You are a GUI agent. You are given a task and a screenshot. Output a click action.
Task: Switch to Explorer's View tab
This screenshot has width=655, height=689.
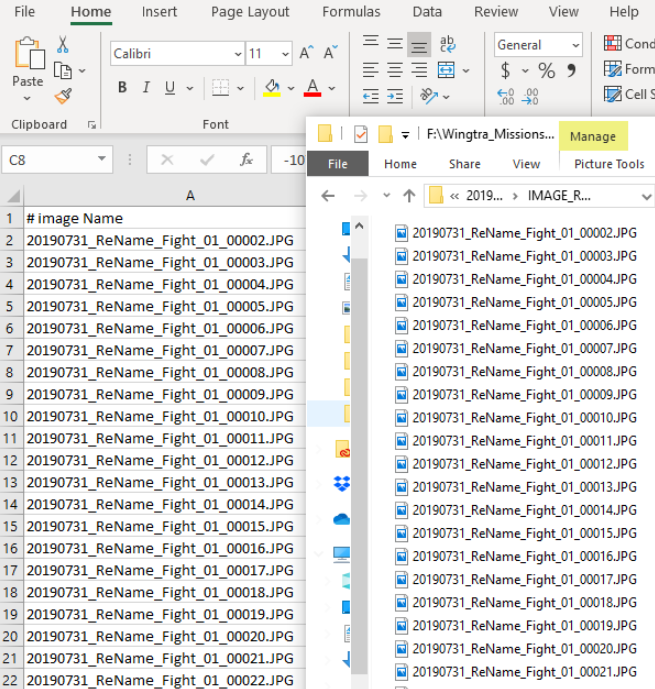coord(526,164)
